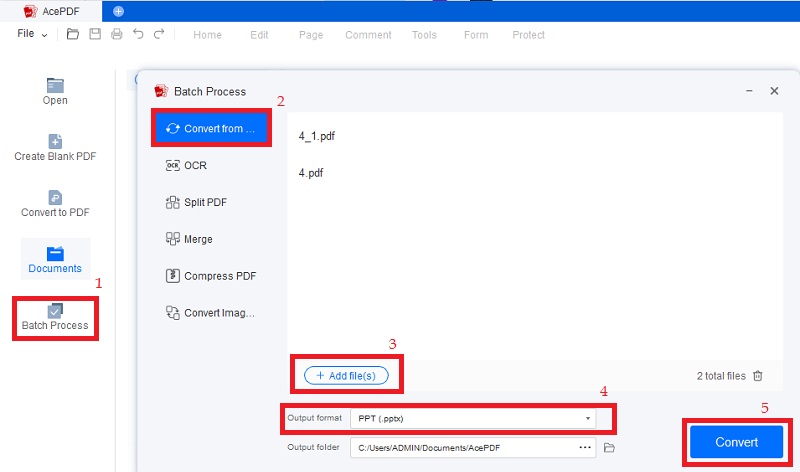This screenshot has width=800, height=472.
Task: Select Compress PDF batch option
Action: (211, 276)
